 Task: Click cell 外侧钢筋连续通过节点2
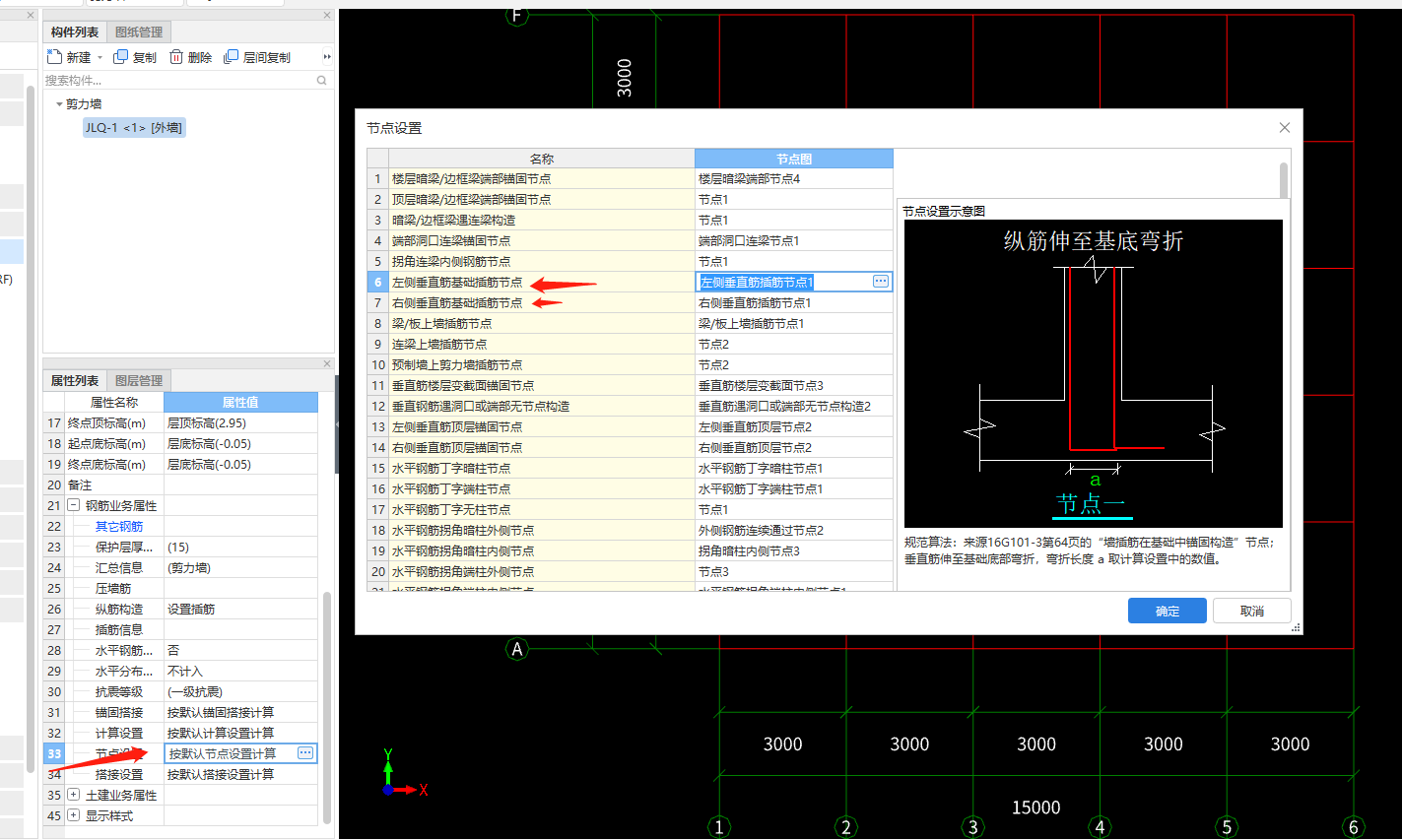tap(794, 531)
